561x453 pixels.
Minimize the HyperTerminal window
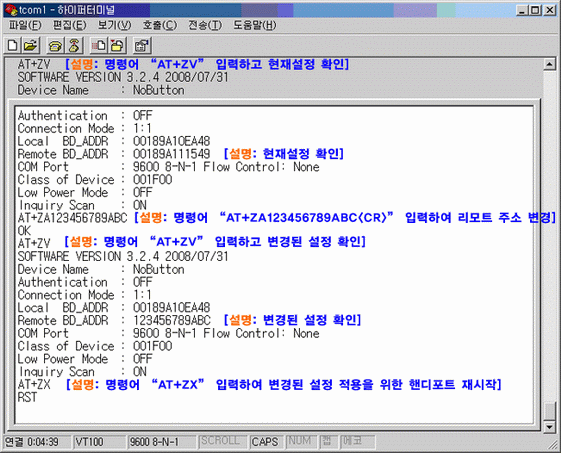click(x=522, y=10)
